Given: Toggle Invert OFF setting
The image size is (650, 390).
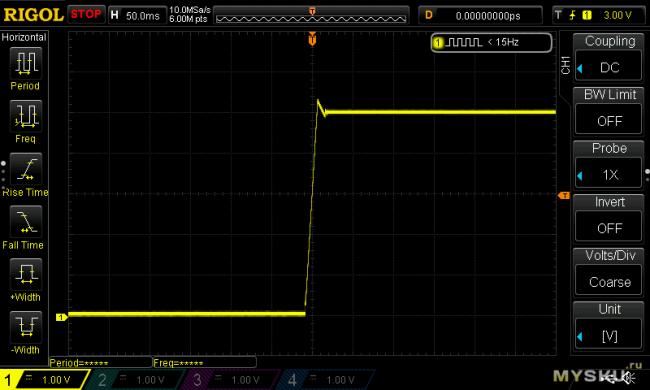Looking at the screenshot, I should coord(609,218).
